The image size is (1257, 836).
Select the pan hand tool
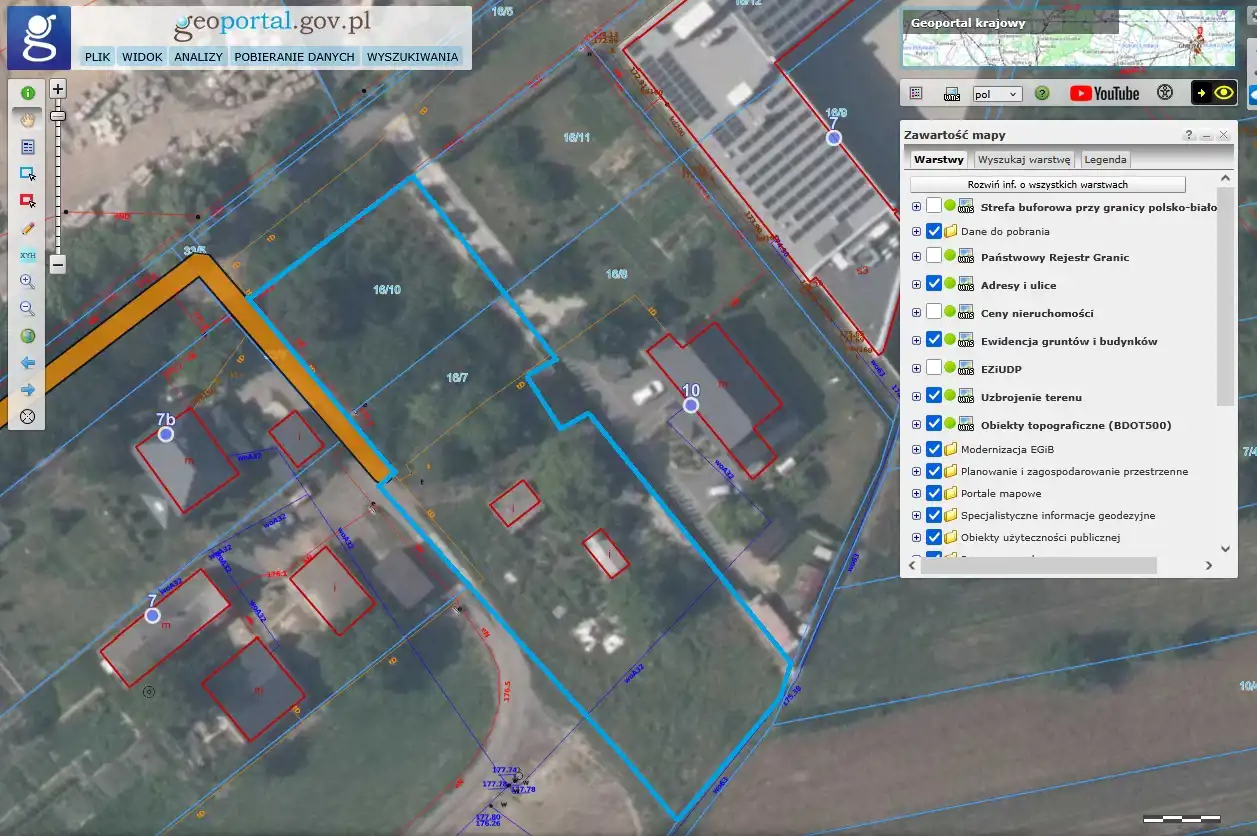point(28,119)
